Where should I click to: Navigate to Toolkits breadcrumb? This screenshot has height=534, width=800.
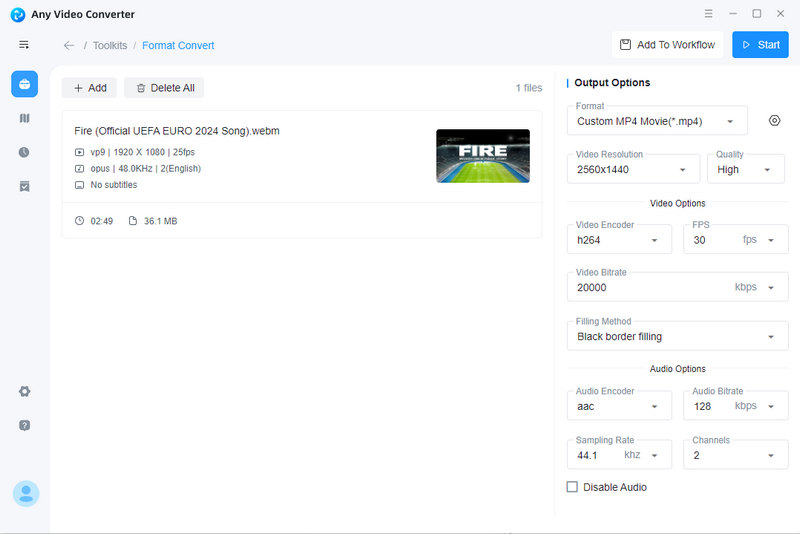click(x=110, y=45)
